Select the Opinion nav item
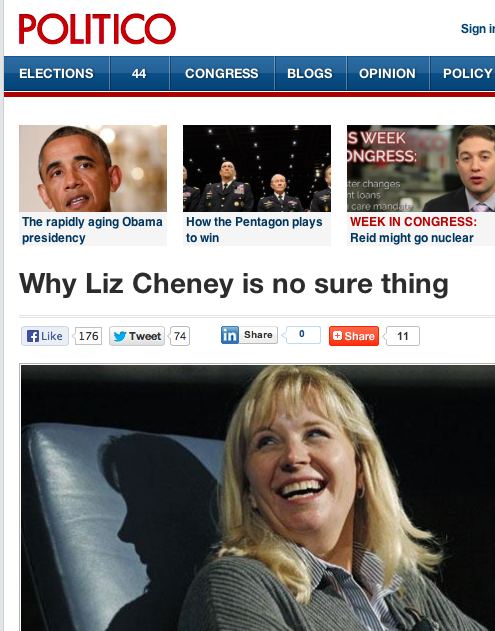495x631 pixels. [388, 74]
